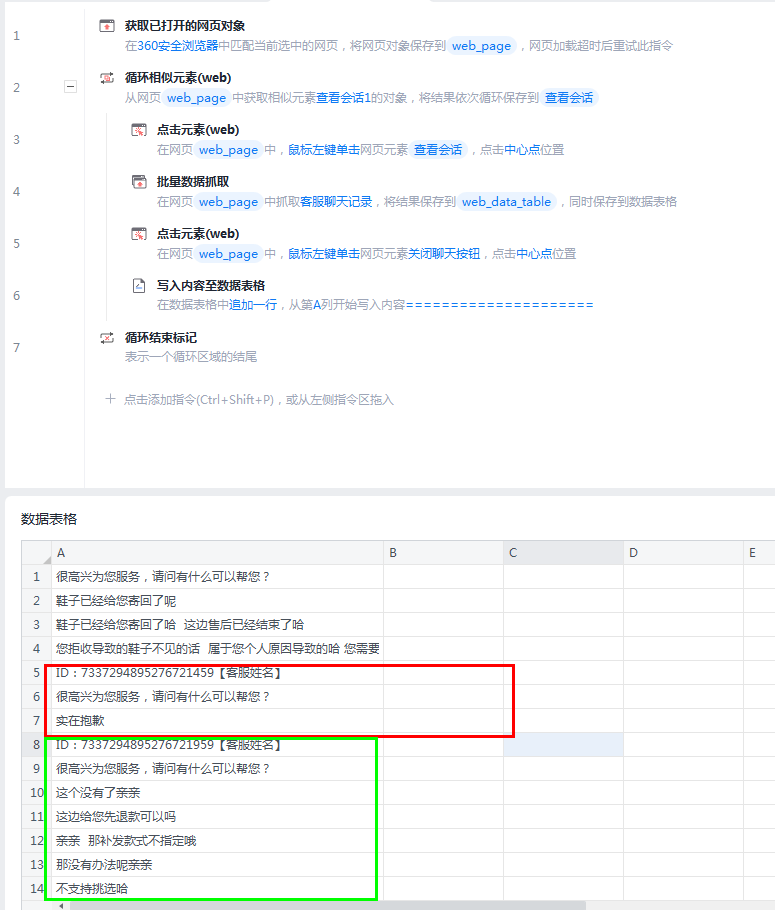Click the 数据表格 panel title
This screenshot has width=775, height=910.
(49, 519)
